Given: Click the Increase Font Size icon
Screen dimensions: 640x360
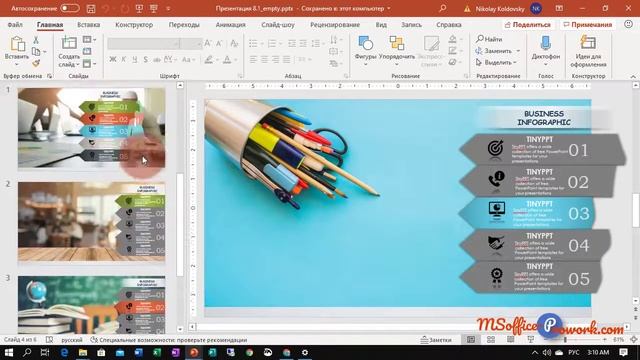Looking at the screenshot, I should pyautogui.click(x=207, y=43).
